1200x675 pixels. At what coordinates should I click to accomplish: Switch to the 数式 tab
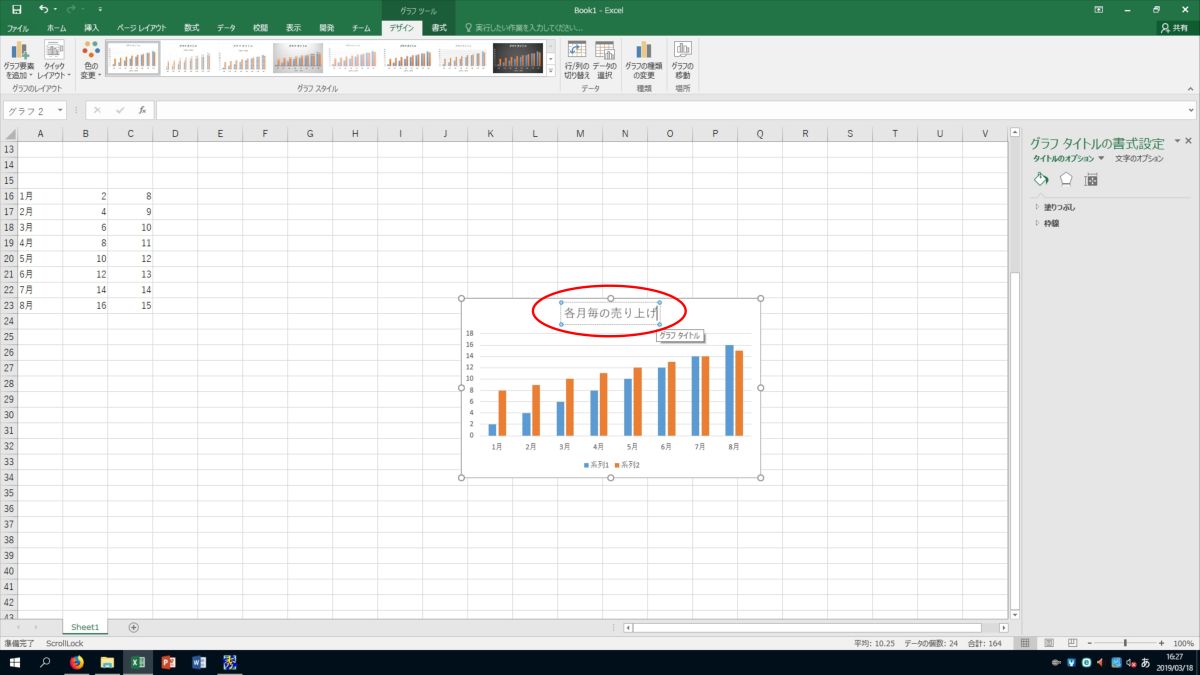(191, 28)
